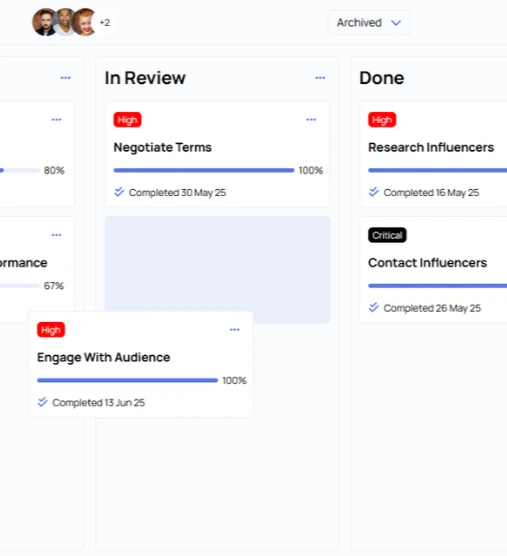The width and height of the screenshot is (507, 556).
Task: Open In Review column options menu
Action: [x=320, y=78]
